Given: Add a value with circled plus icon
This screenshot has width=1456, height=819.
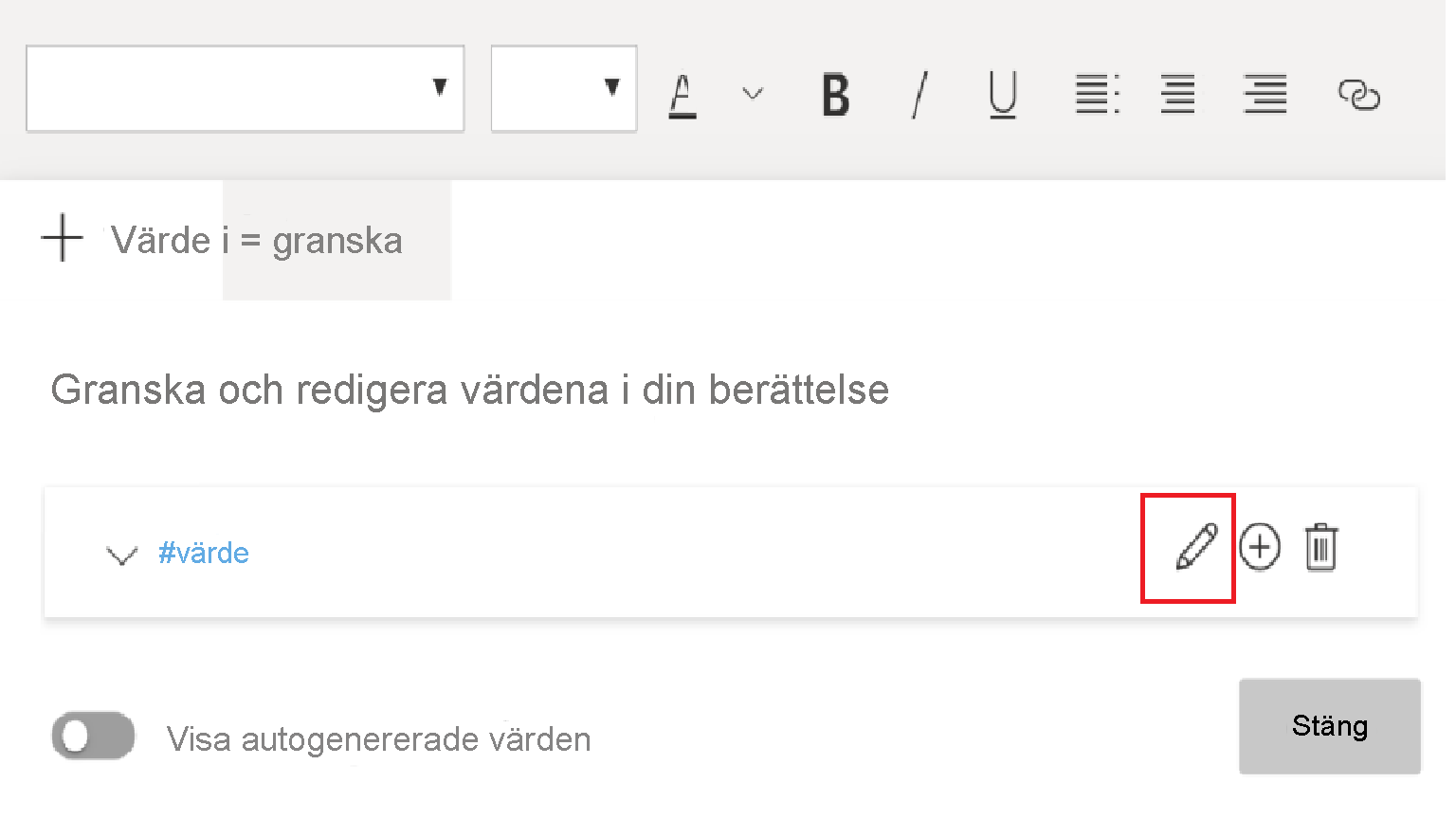Looking at the screenshot, I should click(1260, 547).
